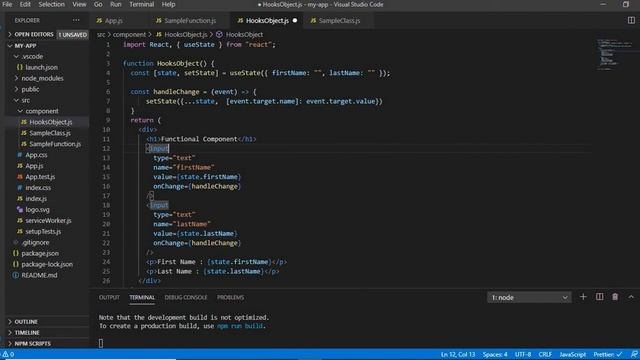Change UTF-8 encoding in status bar

point(523,355)
